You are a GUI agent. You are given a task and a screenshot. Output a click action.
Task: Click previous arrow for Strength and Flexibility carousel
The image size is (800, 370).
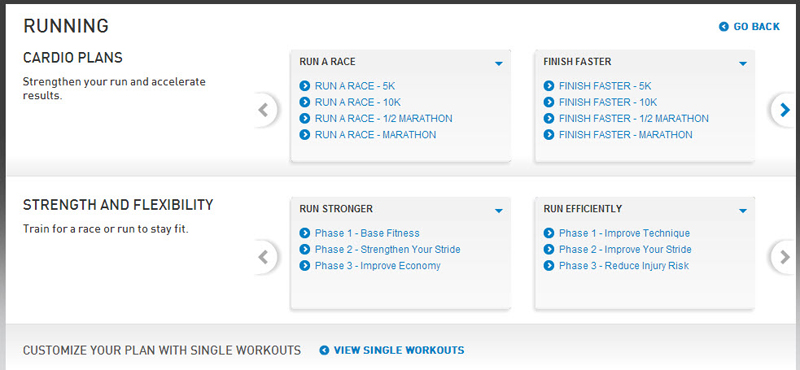(264, 257)
